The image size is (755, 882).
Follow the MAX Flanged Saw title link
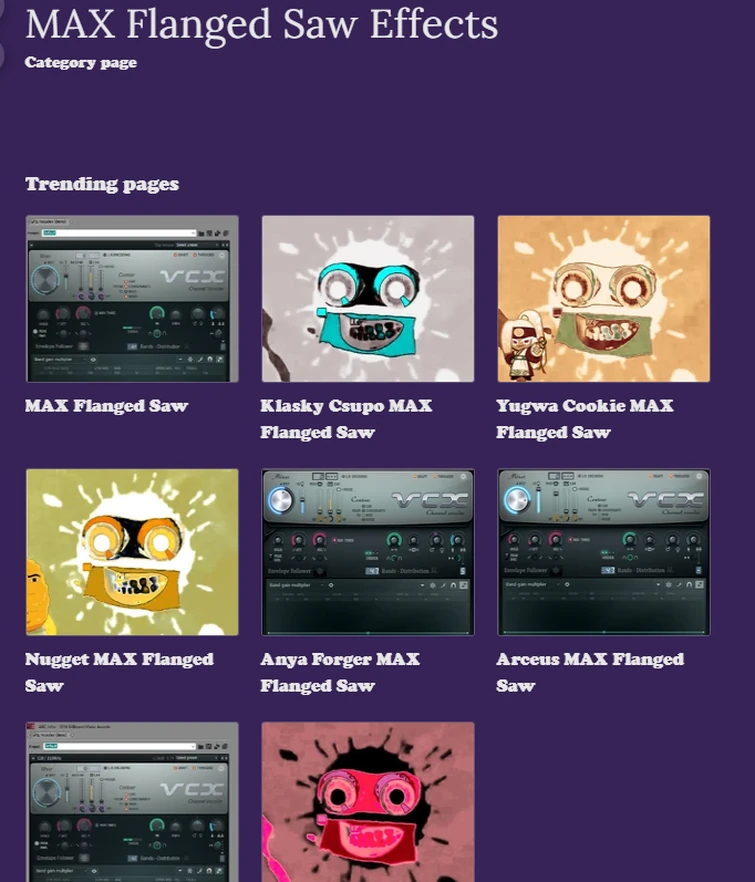[x=106, y=406]
